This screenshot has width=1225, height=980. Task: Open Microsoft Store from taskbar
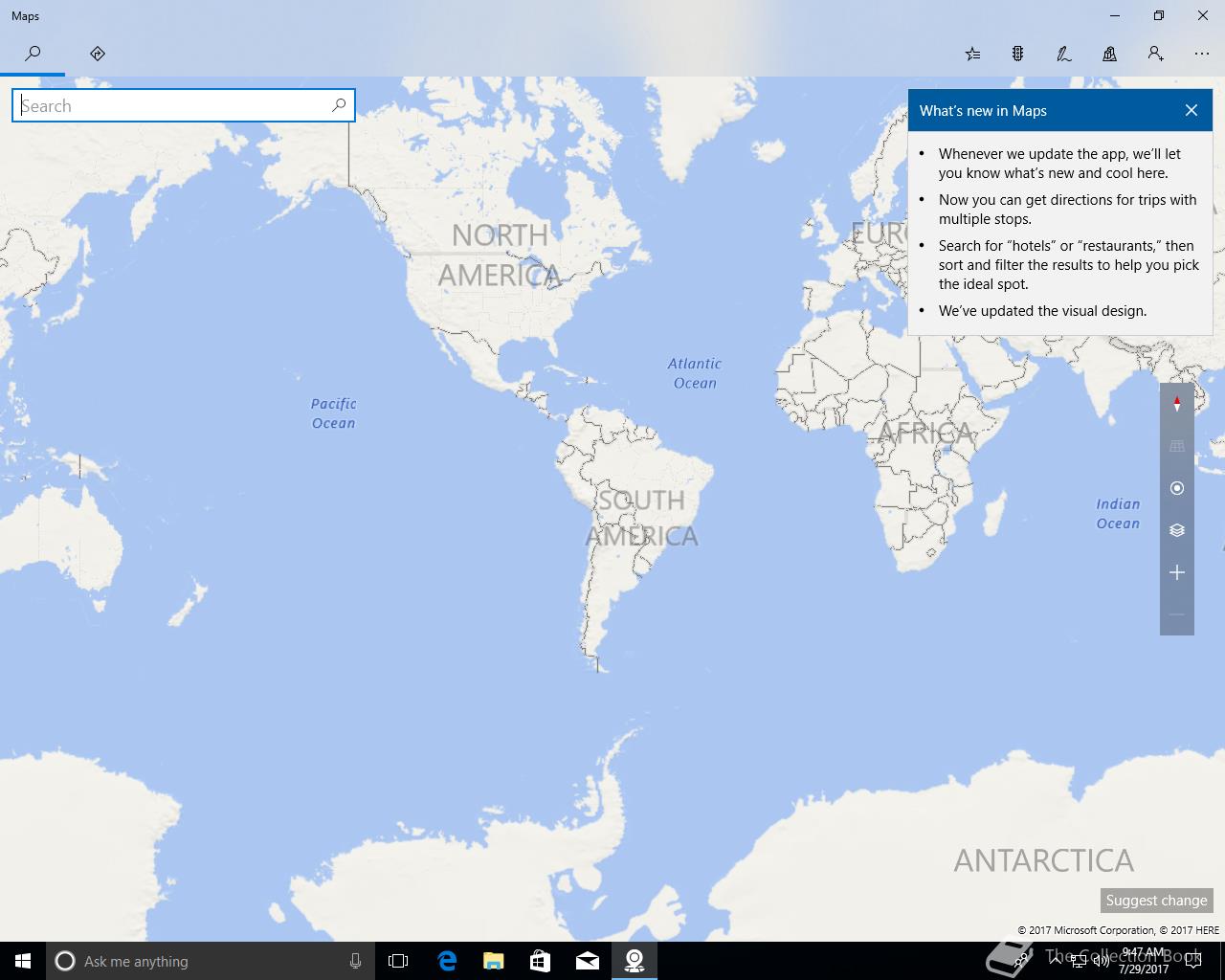click(x=540, y=961)
